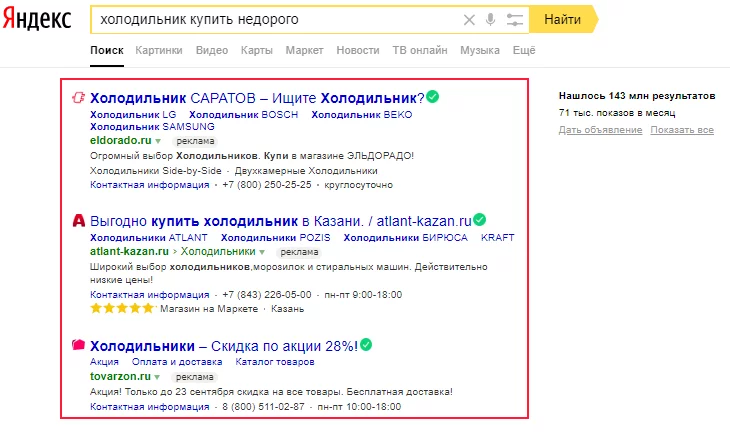730x433 pixels.
Task: Open the Музыка tab
Action: pos(480,50)
